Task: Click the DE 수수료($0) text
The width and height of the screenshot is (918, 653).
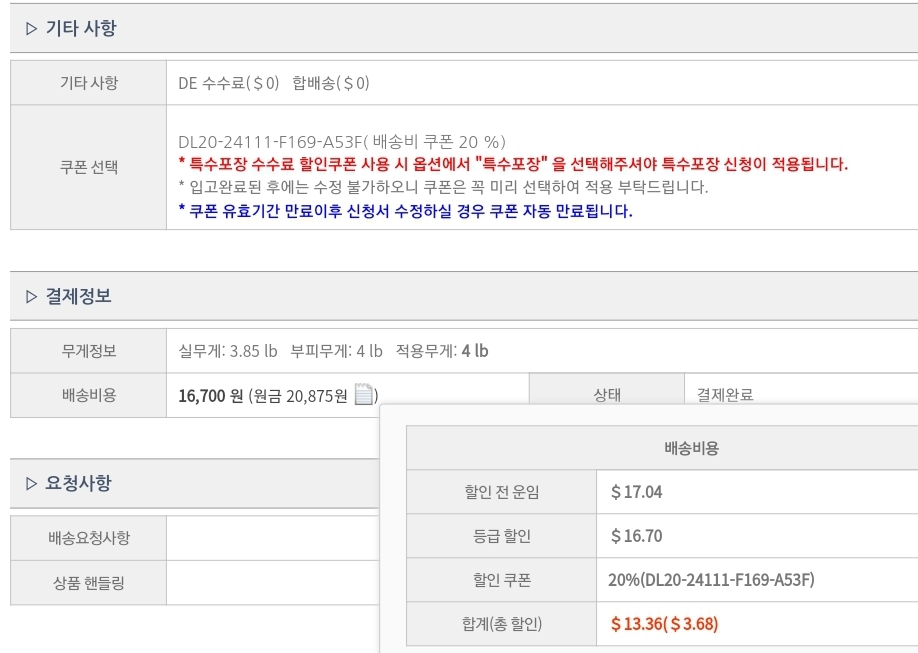Action: (228, 83)
